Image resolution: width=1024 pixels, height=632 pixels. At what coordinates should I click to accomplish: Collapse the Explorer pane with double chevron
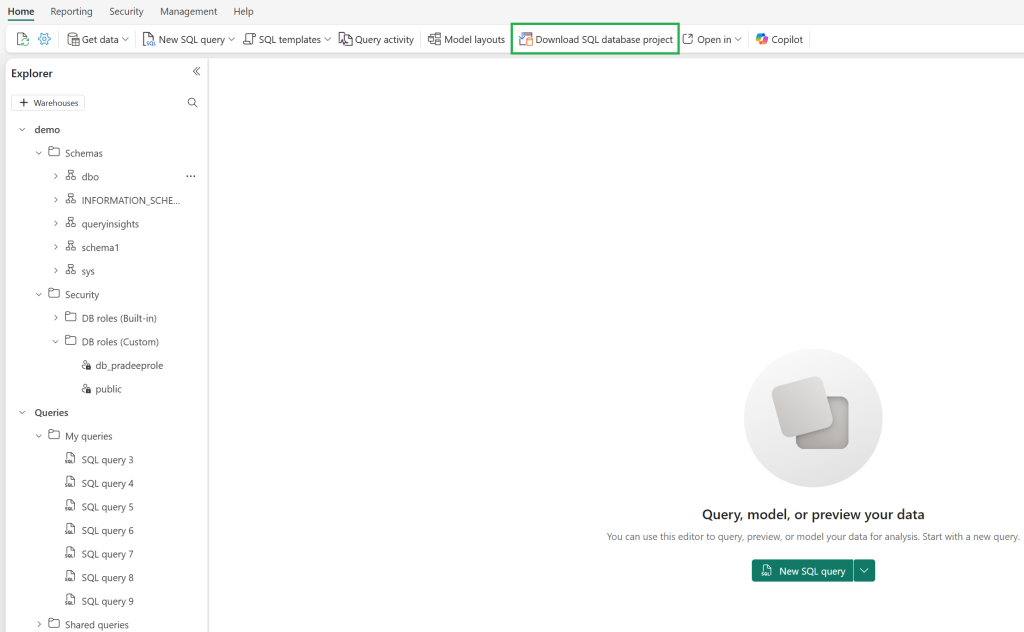196,71
